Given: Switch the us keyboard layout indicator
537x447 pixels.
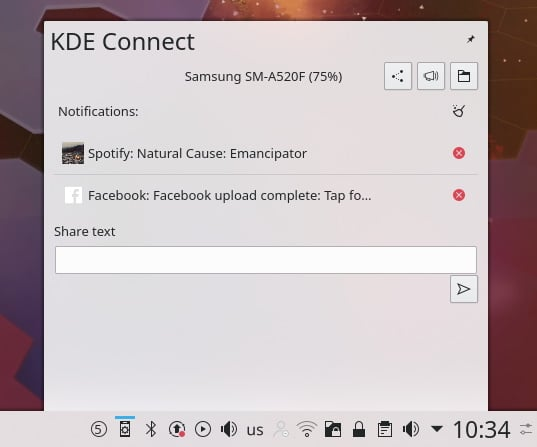Looking at the screenshot, I should 255,430.
